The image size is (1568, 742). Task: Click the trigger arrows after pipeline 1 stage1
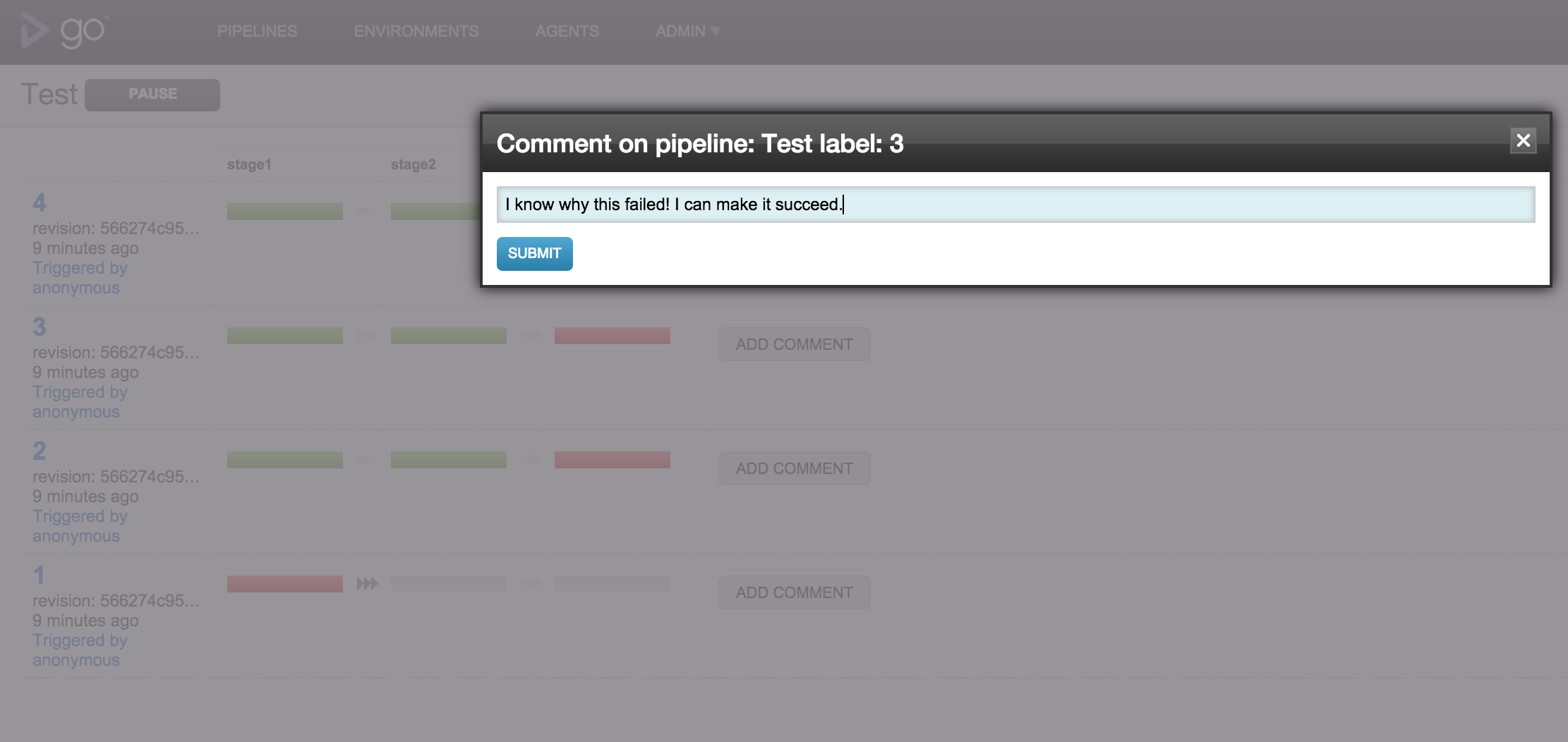[x=367, y=583]
